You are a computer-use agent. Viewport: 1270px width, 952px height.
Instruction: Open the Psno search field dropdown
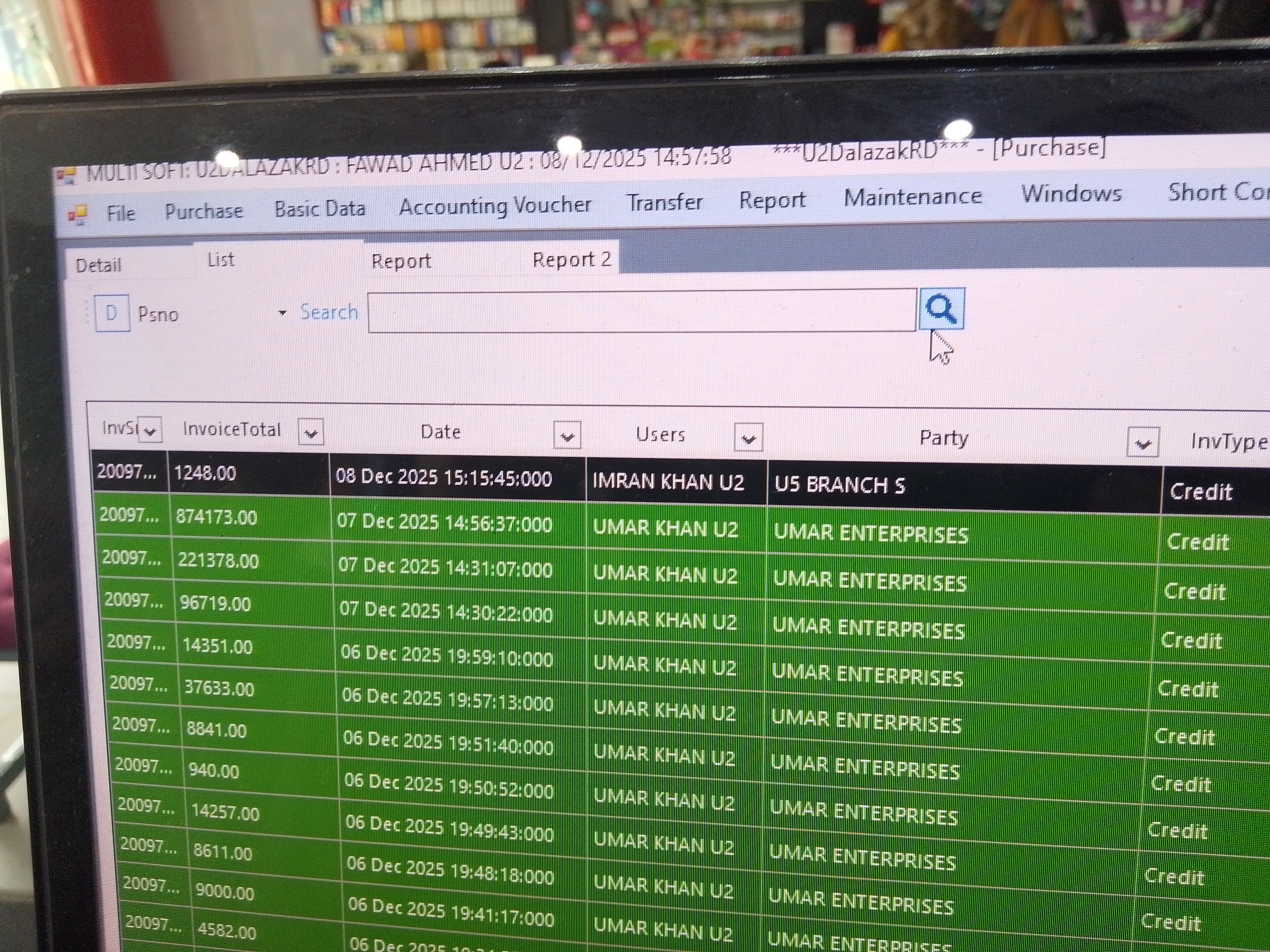pyautogui.click(x=282, y=313)
